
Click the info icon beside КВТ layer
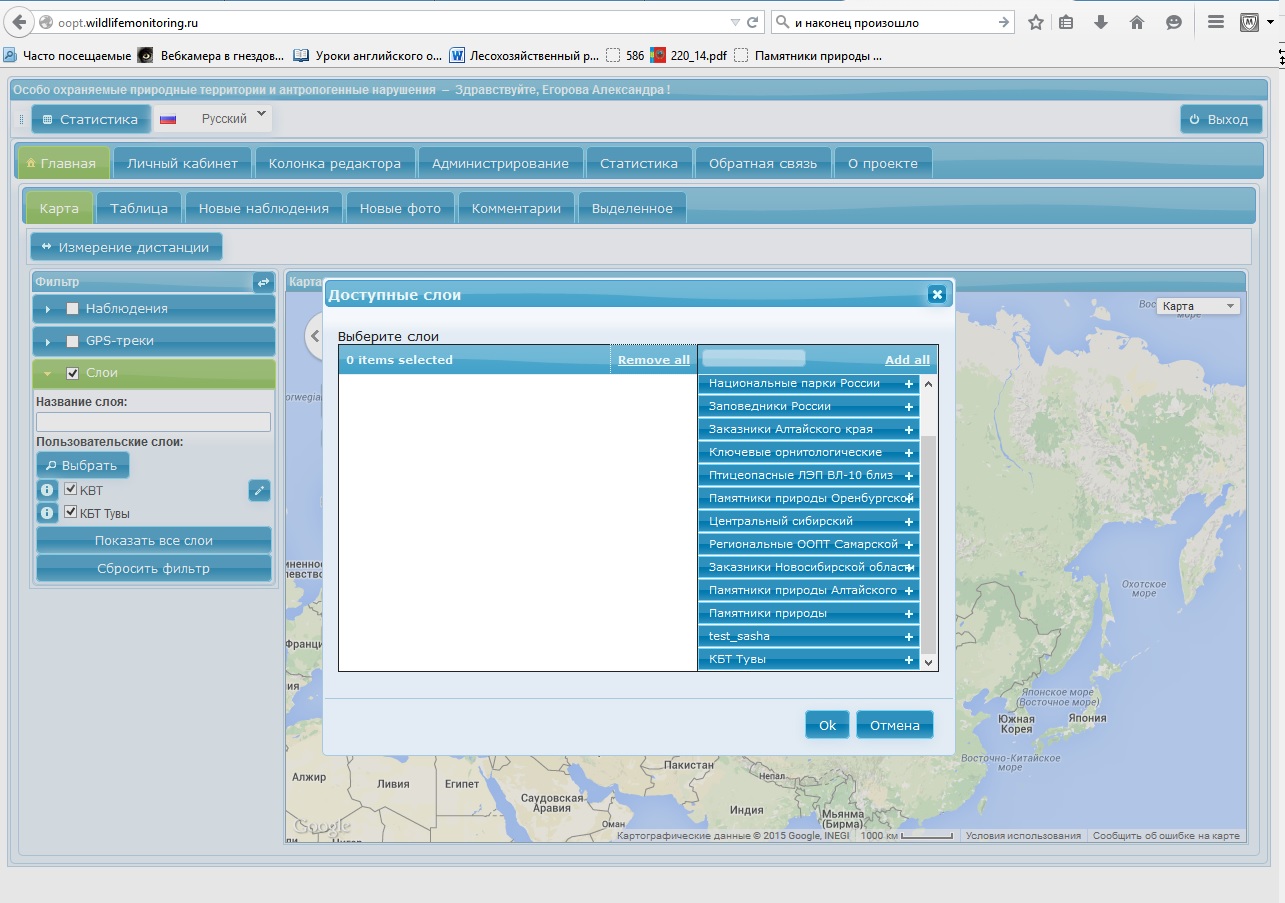47,490
